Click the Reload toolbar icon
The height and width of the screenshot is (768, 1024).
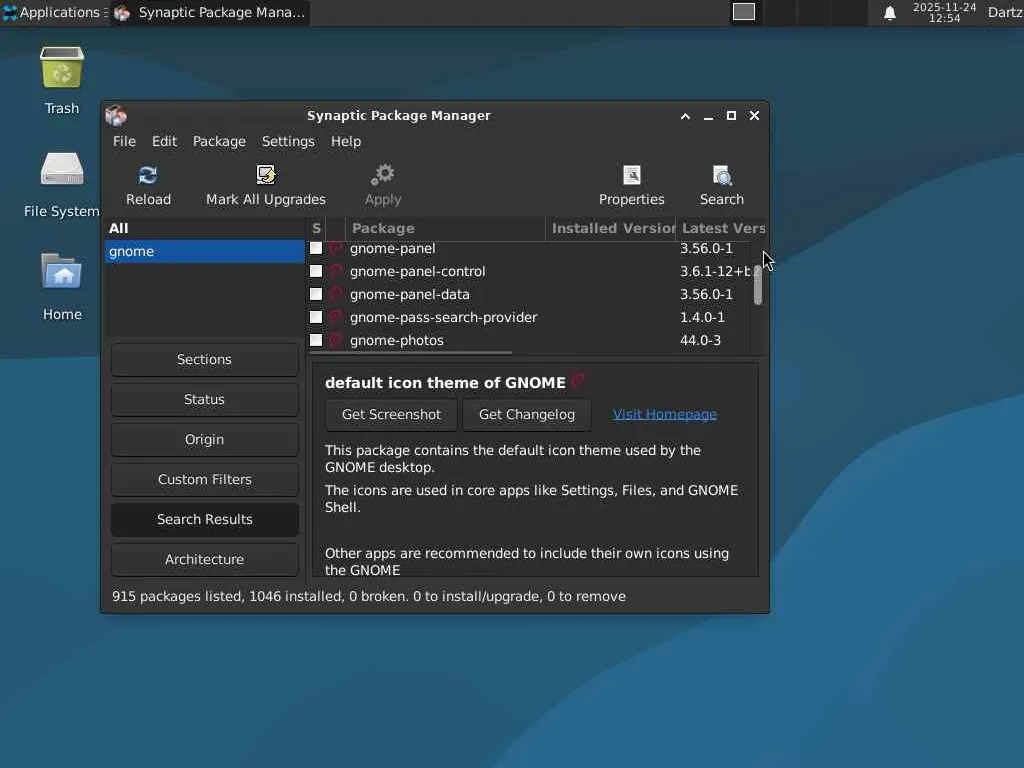tap(148, 175)
